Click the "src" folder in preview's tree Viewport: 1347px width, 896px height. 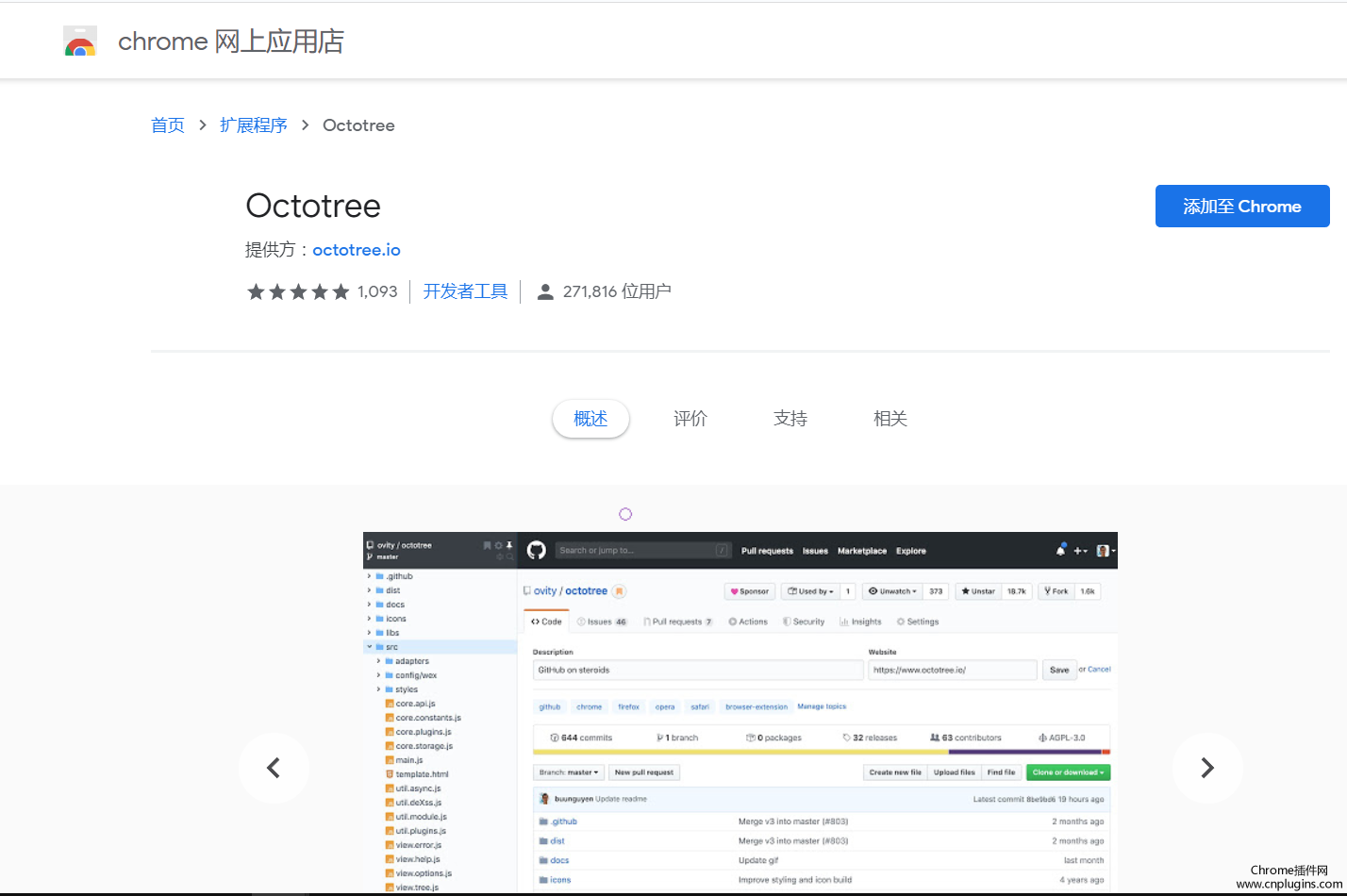click(x=391, y=647)
